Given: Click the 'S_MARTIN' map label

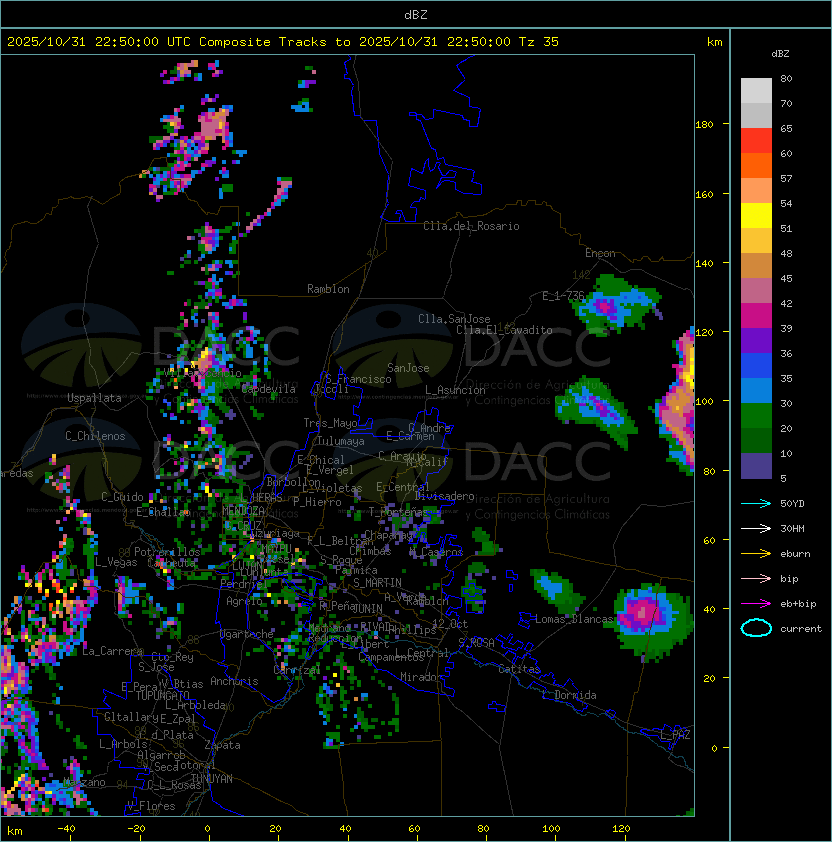Looking at the screenshot, I should (377, 583).
